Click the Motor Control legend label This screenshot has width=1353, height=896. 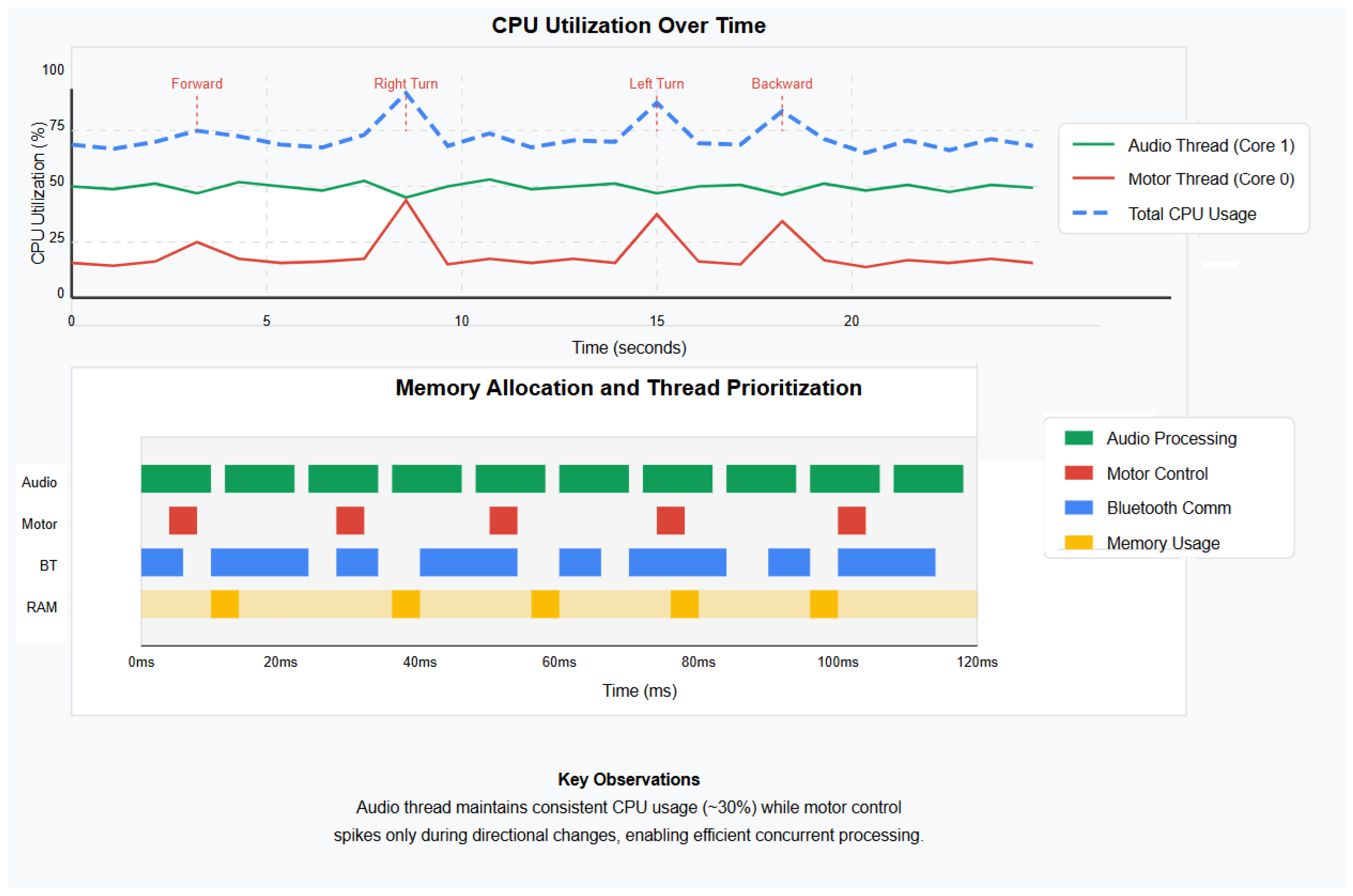tap(1157, 474)
